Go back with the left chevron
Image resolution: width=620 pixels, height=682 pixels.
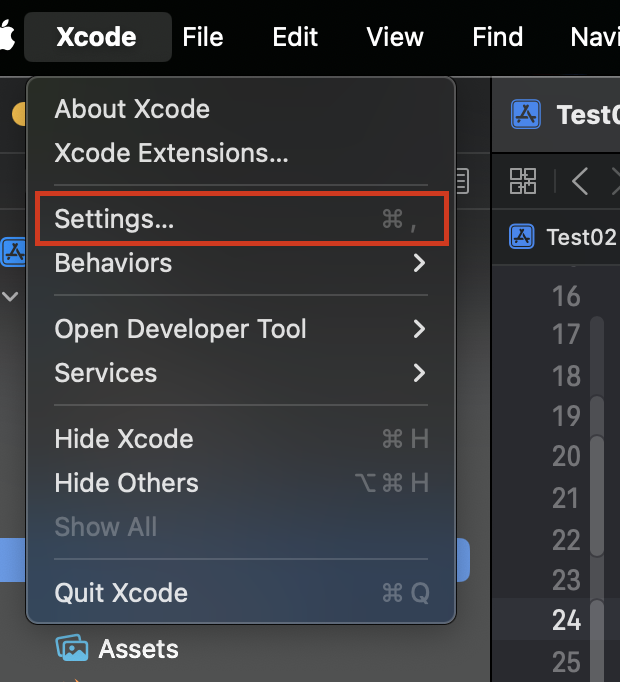pyautogui.click(x=580, y=181)
